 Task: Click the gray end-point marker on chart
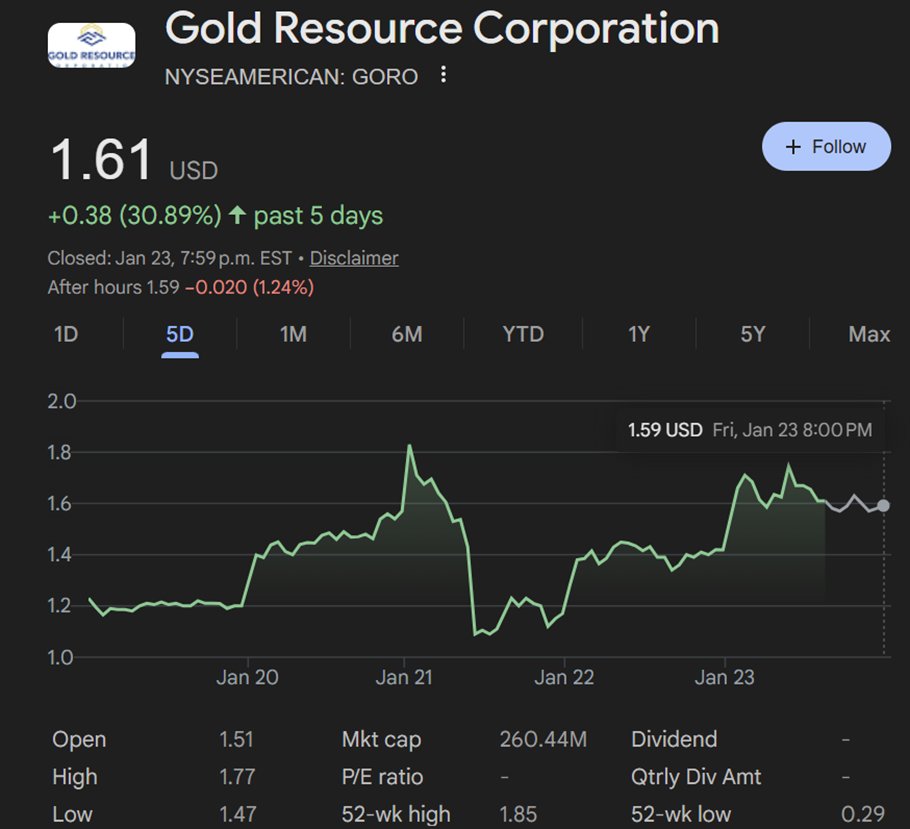tap(883, 506)
